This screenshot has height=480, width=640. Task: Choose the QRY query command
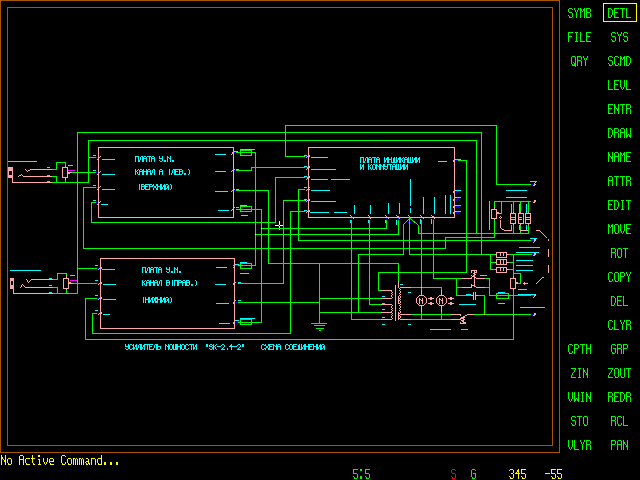click(x=579, y=61)
